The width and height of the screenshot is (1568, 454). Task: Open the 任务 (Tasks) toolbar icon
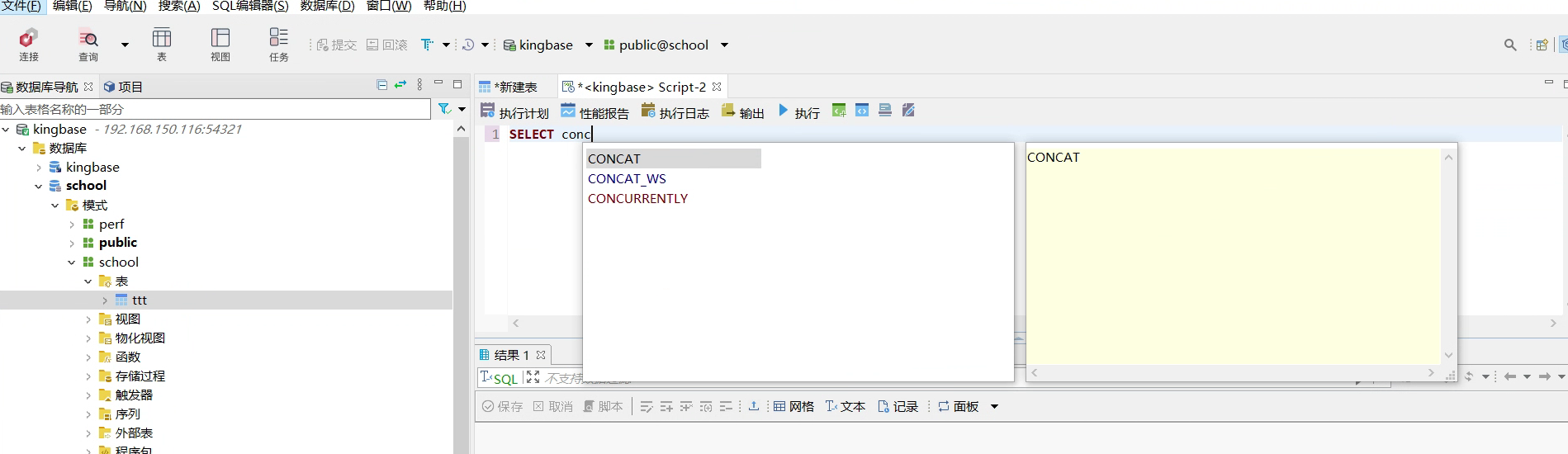point(279,44)
